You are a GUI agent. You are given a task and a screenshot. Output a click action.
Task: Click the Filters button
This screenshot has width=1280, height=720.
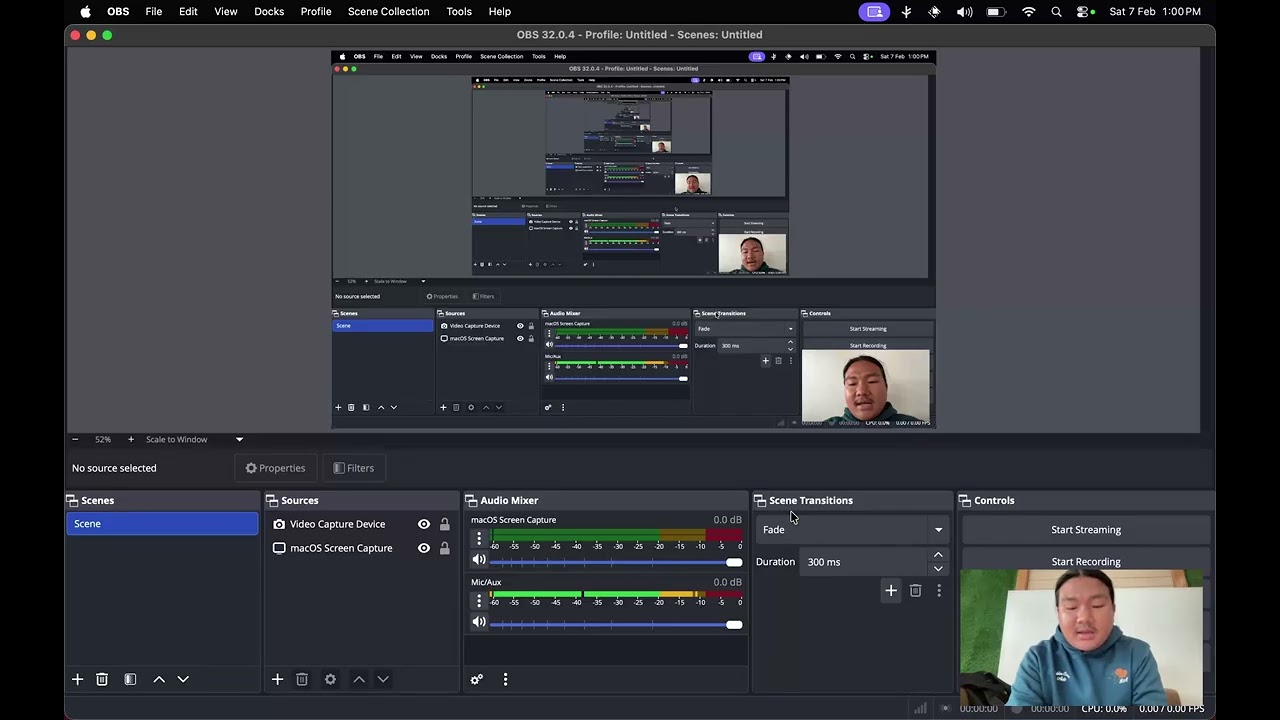click(353, 468)
